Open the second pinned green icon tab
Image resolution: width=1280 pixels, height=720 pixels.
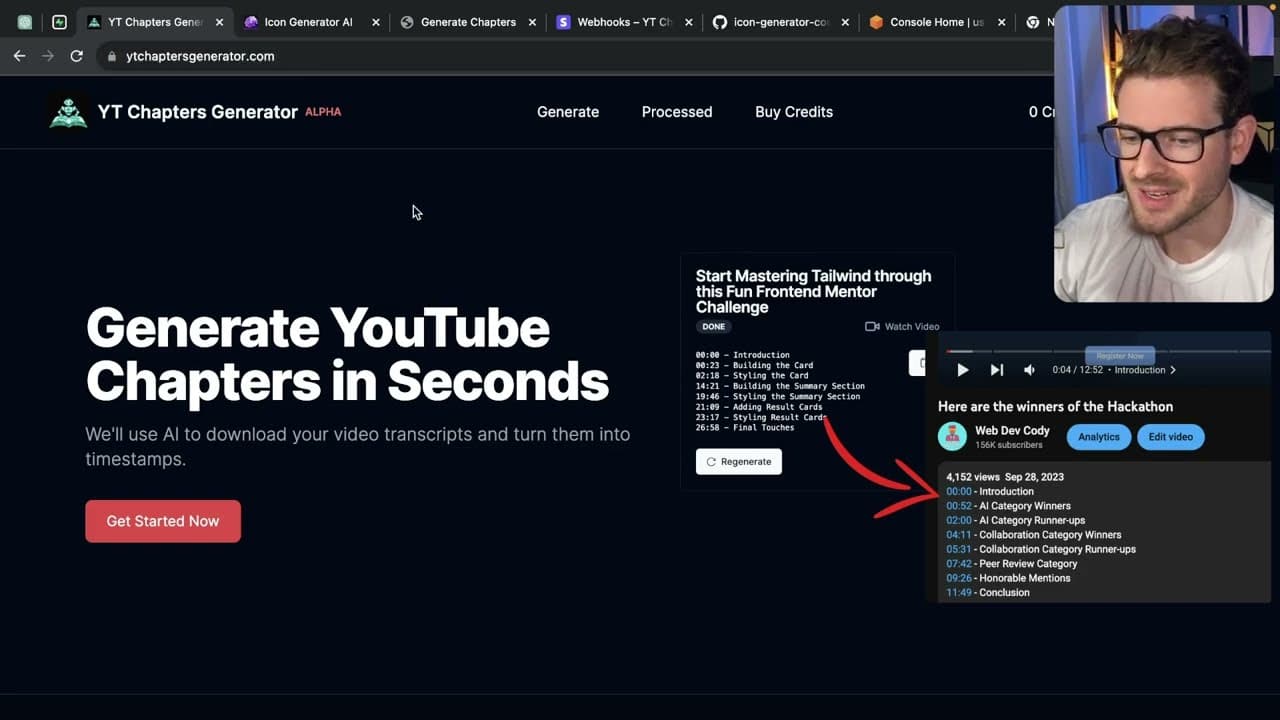(59, 22)
